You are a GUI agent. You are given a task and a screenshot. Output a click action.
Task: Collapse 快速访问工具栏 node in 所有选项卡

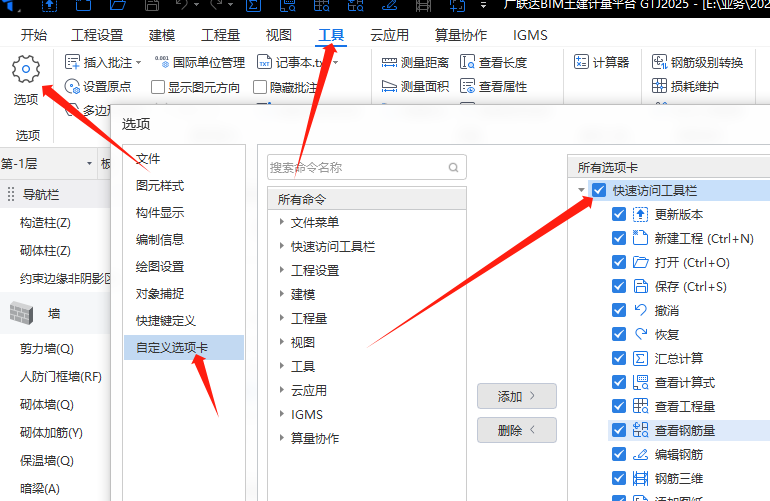(581, 190)
